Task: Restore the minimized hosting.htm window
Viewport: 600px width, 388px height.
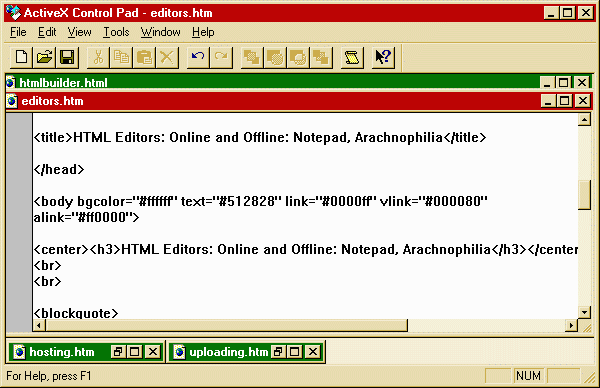Action: tap(117, 351)
